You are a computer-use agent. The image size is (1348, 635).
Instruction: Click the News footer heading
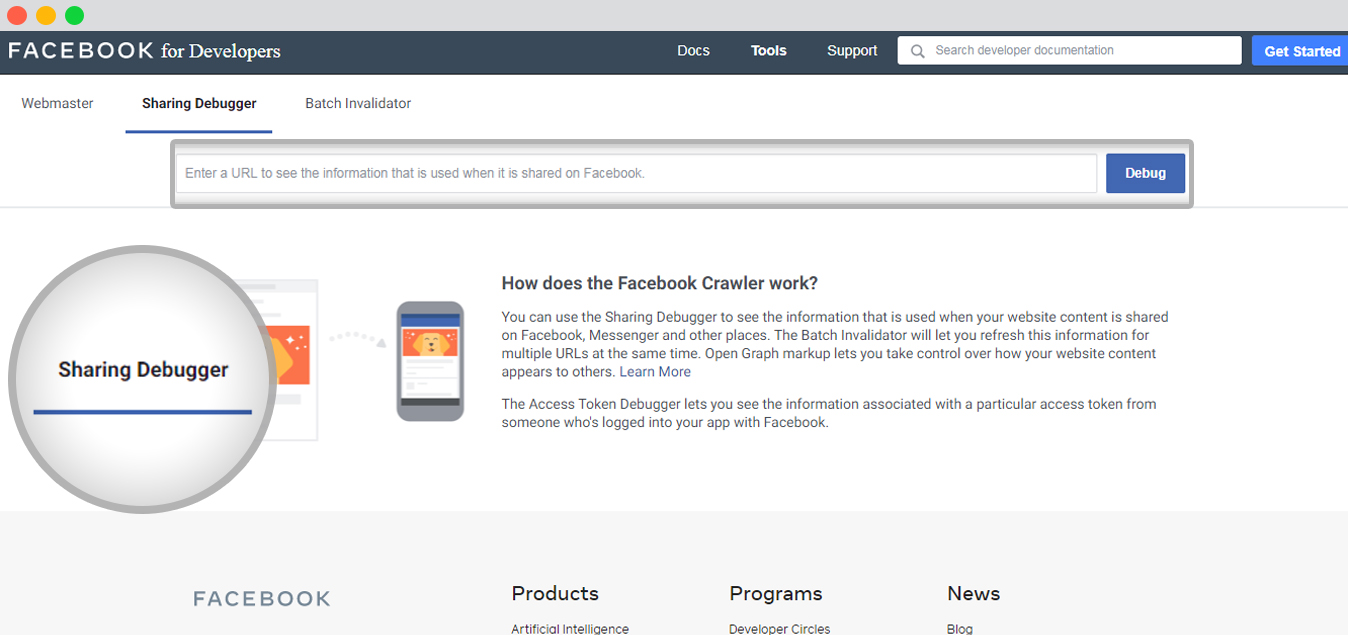click(x=974, y=593)
